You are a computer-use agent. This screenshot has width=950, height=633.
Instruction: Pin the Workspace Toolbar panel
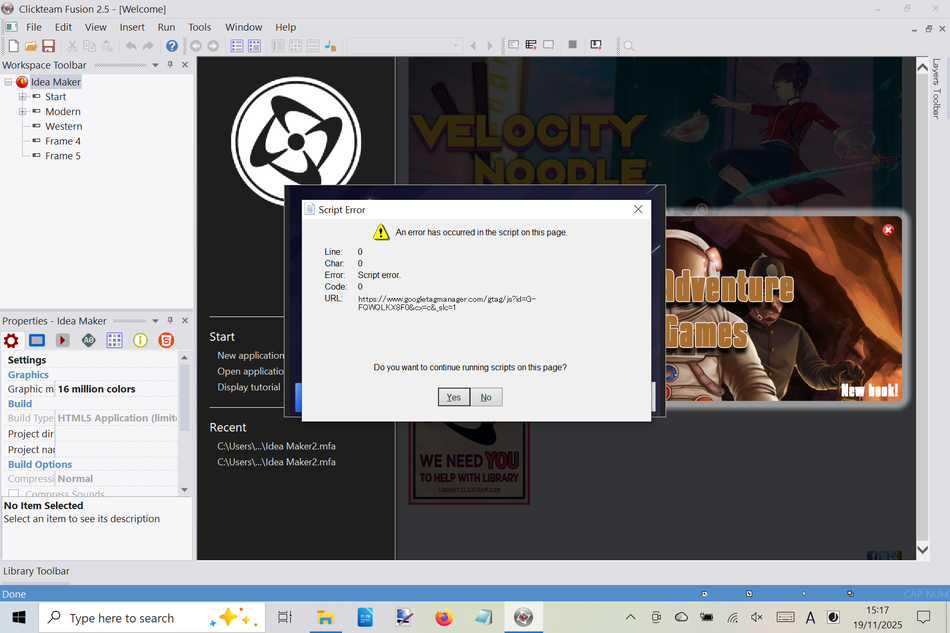170,65
